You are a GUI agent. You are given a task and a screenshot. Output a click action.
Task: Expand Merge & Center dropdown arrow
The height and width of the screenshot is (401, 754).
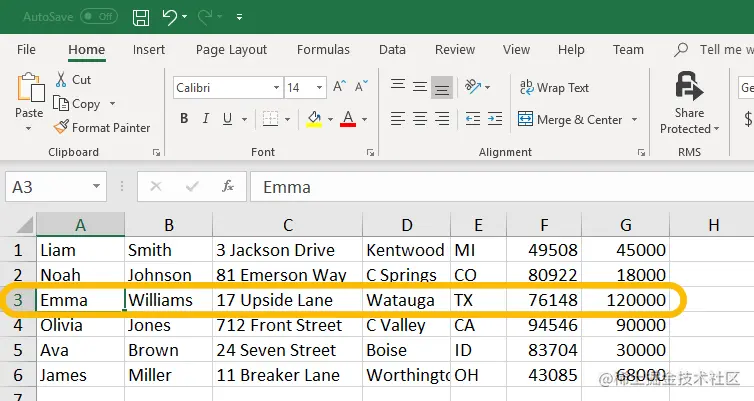[x=634, y=119]
